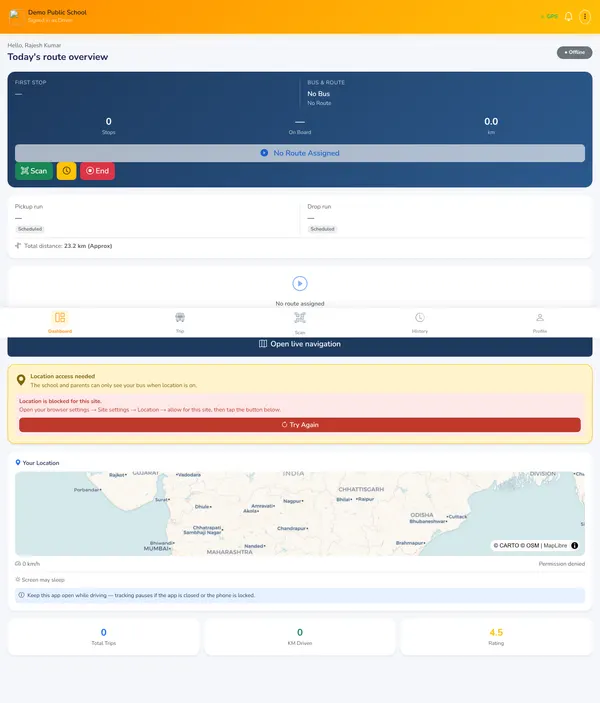Click the On Board counter
600x703 pixels.
(x=300, y=126)
